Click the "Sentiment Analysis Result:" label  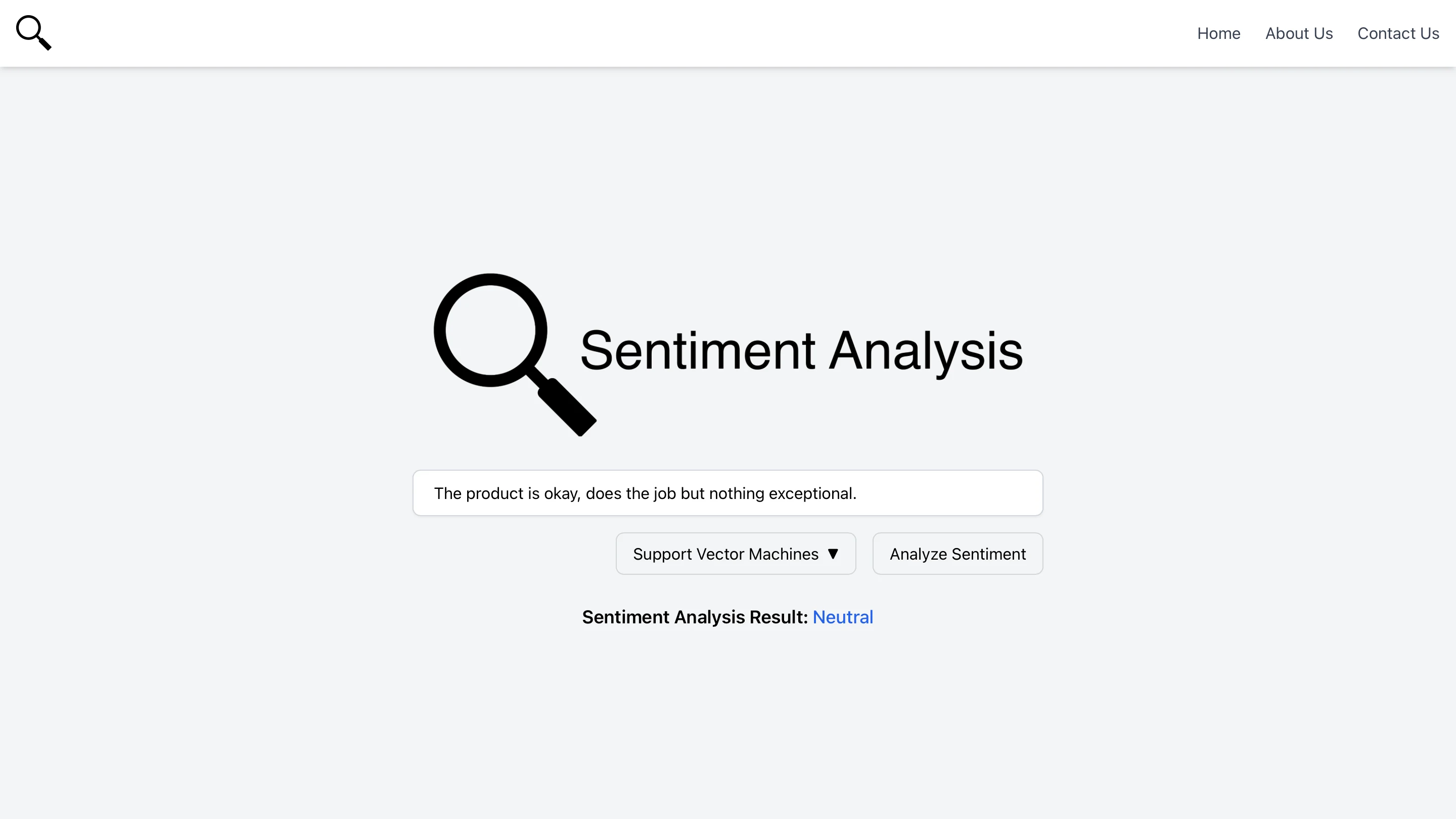pyautogui.click(x=695, y=617)
